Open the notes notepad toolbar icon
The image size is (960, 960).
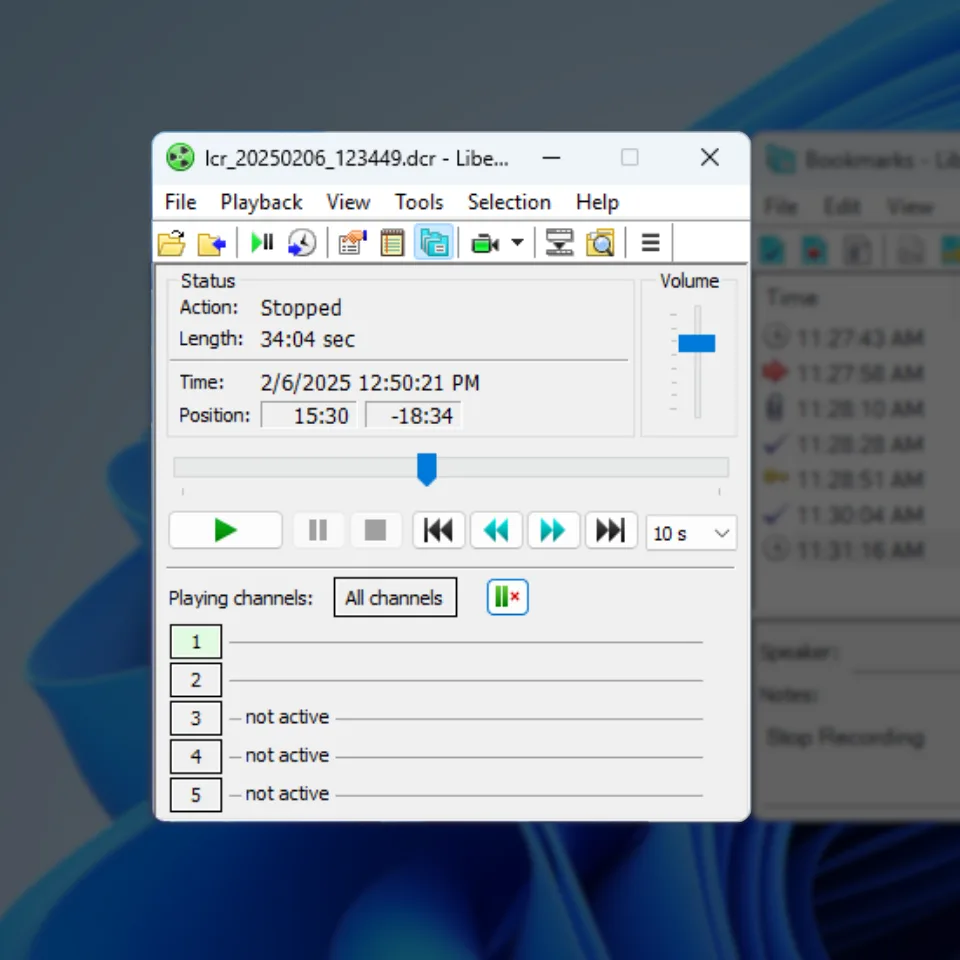392,243
